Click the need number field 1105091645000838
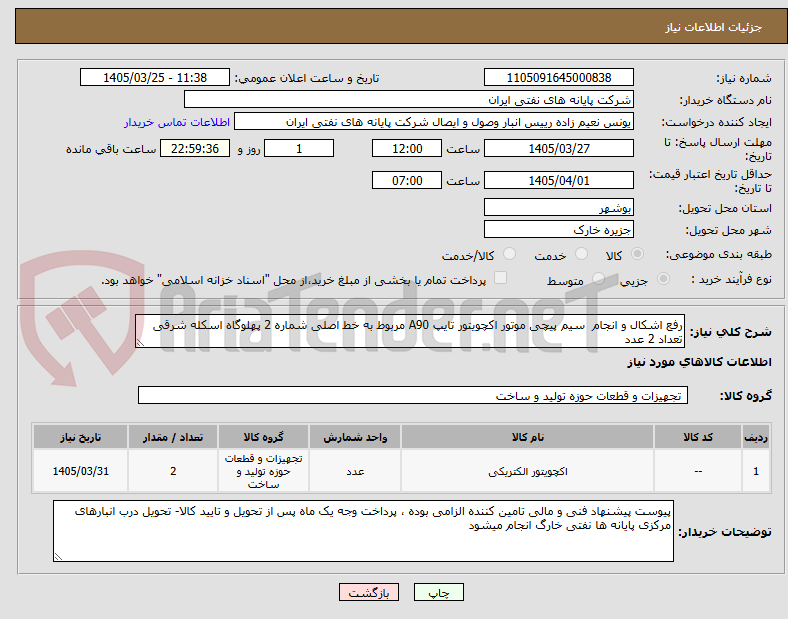 [x=559, y=77]
